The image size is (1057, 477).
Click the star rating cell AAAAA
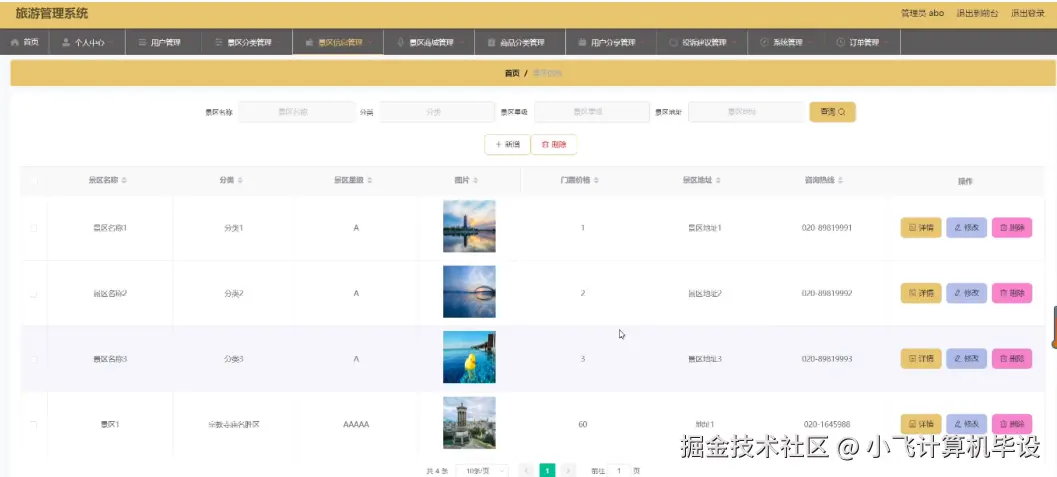click(356, 424)
